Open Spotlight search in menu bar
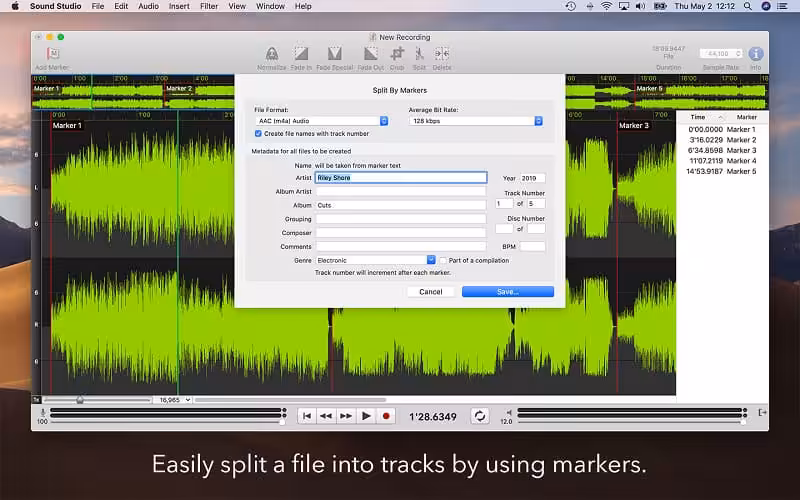This screenshot has height=500, width=800. 747,6
